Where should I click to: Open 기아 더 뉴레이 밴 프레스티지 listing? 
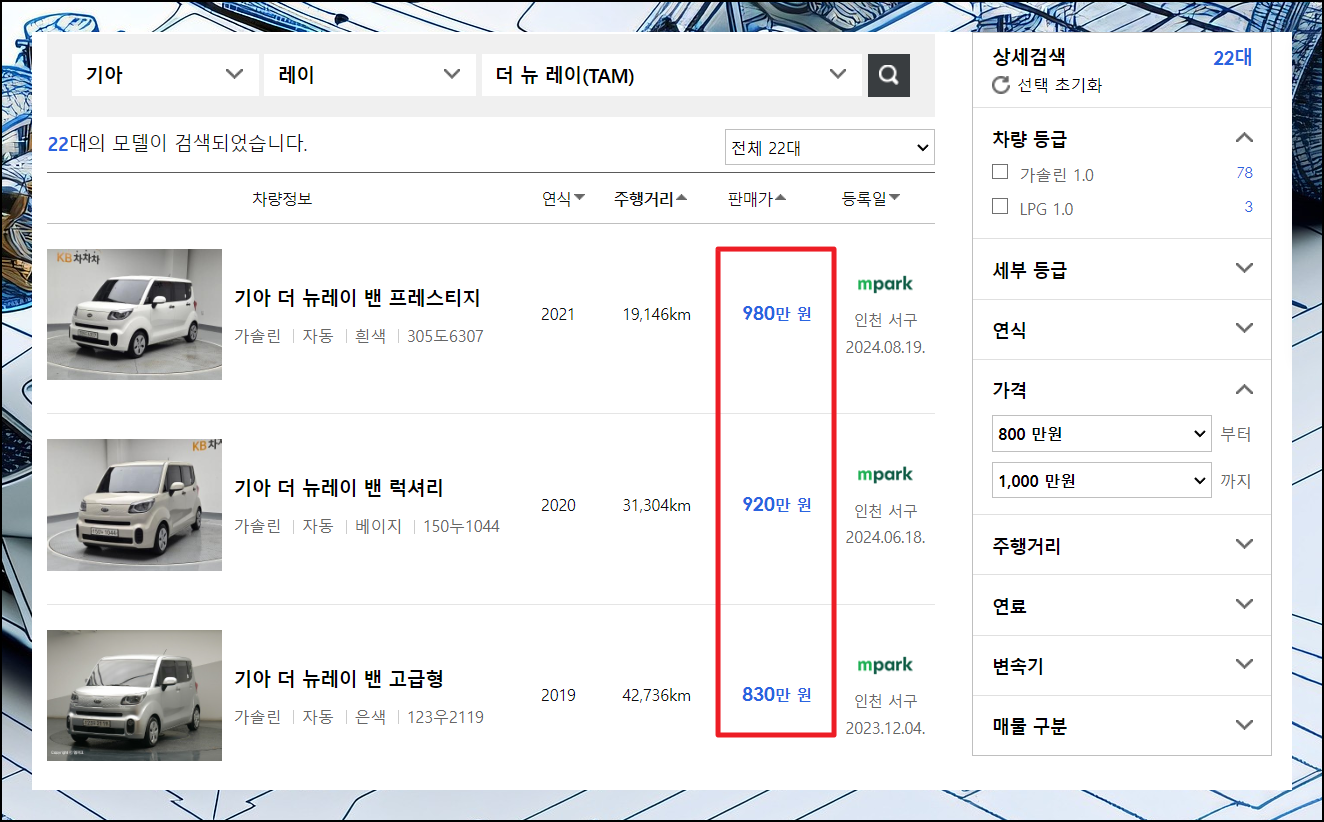[357, 298]
